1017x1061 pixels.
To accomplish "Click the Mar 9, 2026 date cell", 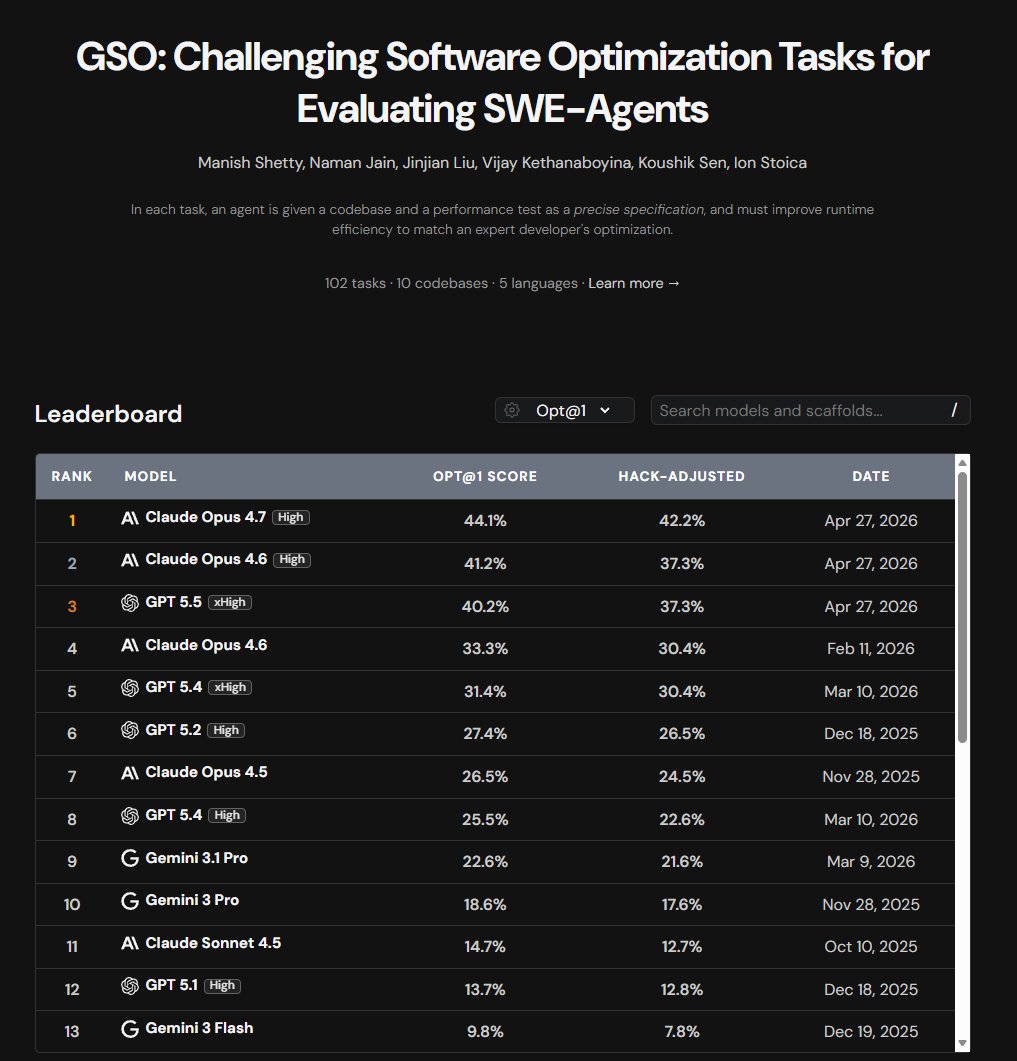I will pyautogui.click(x=871, y=862).
